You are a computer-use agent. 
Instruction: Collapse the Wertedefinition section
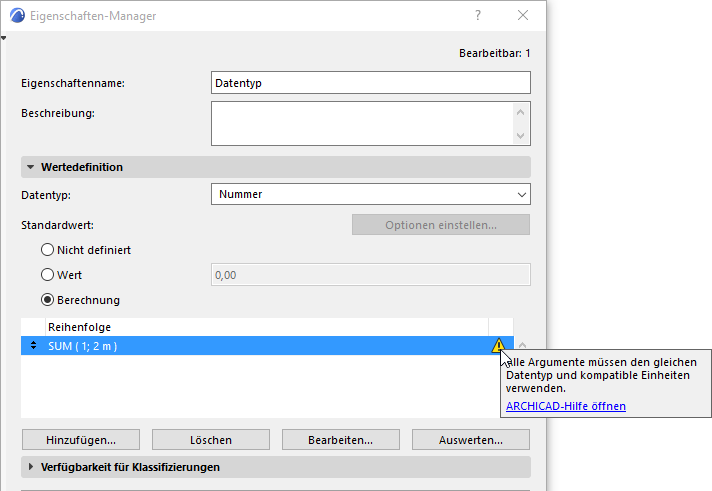click(30, 167)
